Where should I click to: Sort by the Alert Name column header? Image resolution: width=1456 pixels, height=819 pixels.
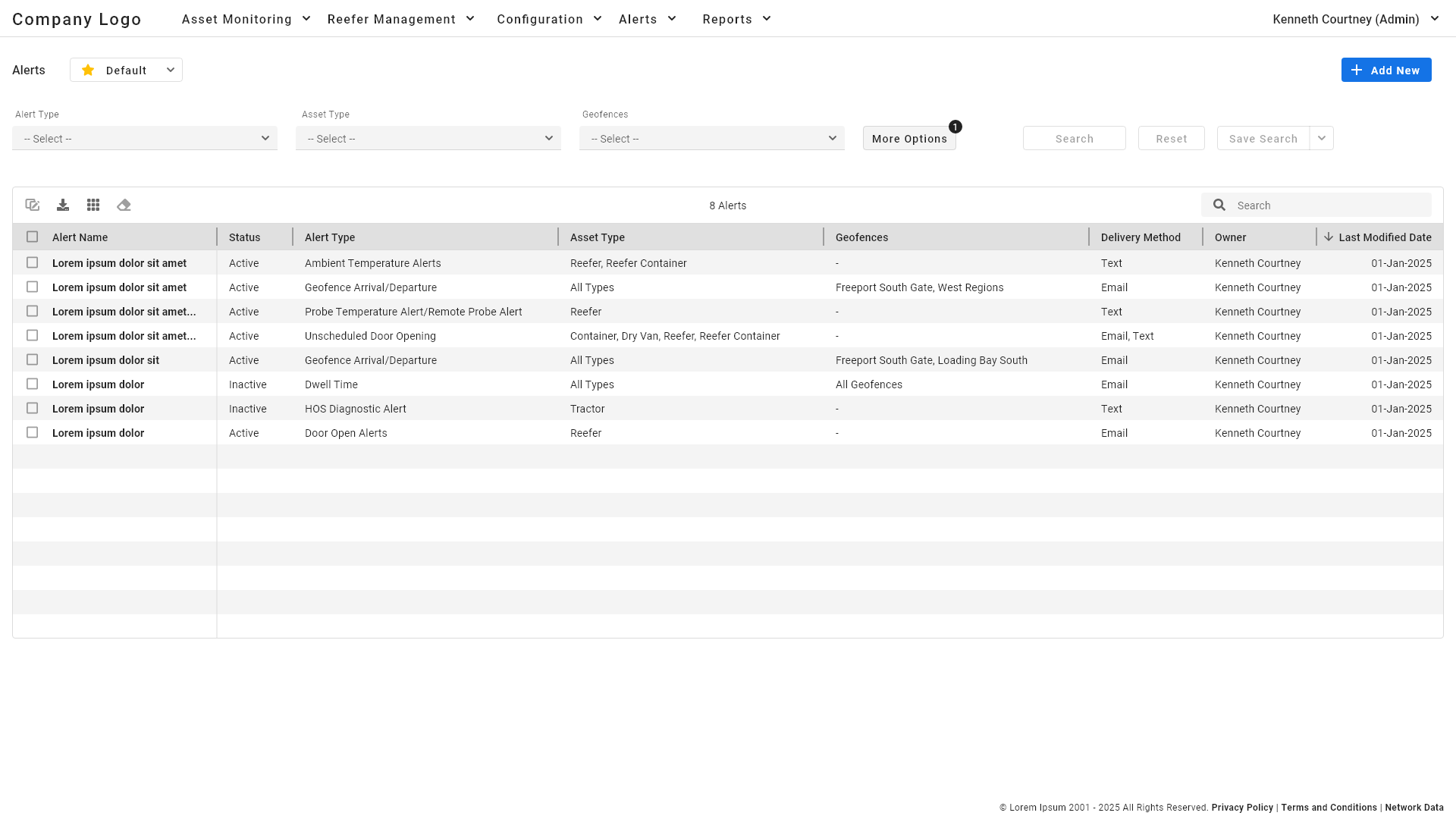tap(80, 237)
